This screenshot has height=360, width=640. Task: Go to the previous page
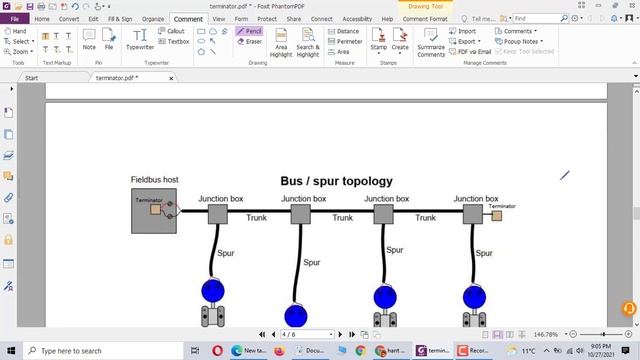(x=273, y=334)
